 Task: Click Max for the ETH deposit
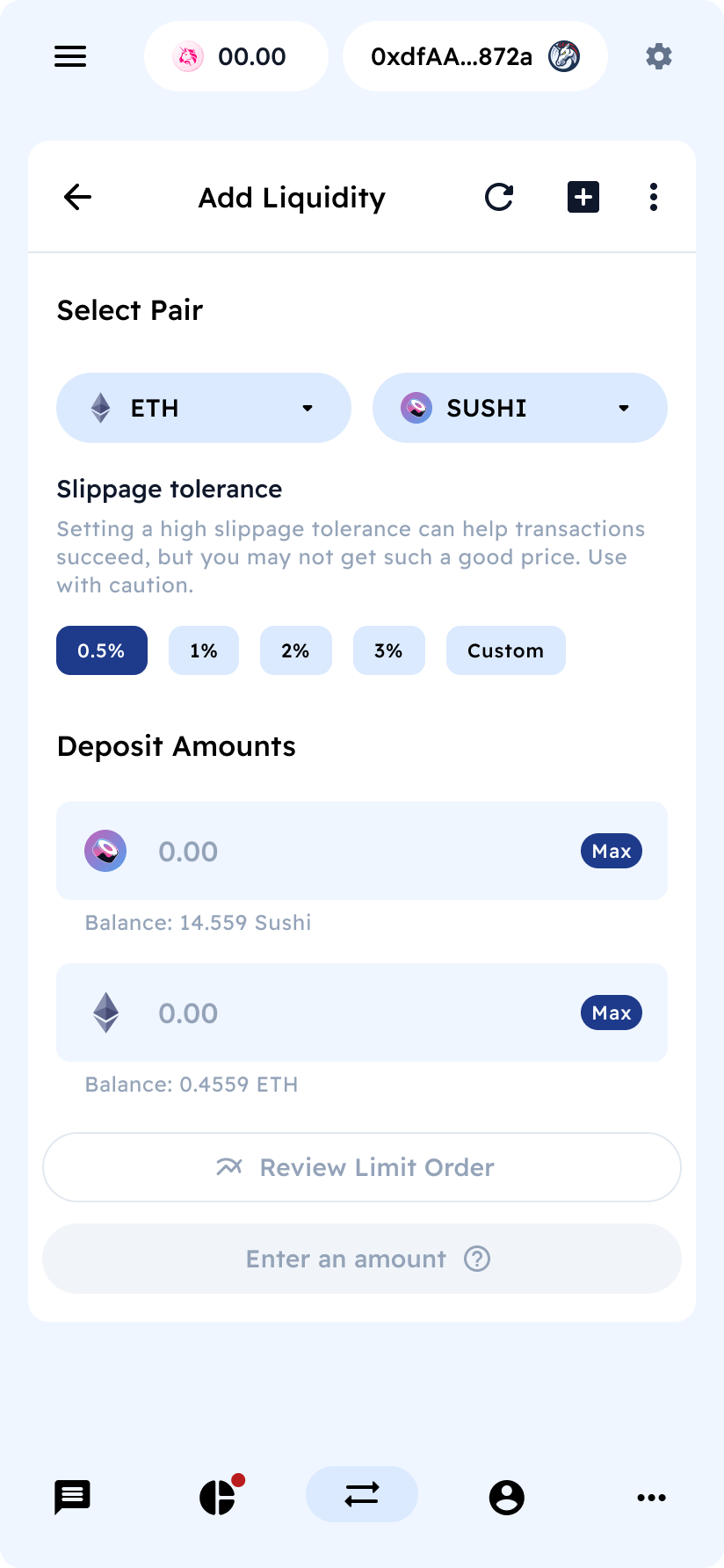tap(611, 1013)
